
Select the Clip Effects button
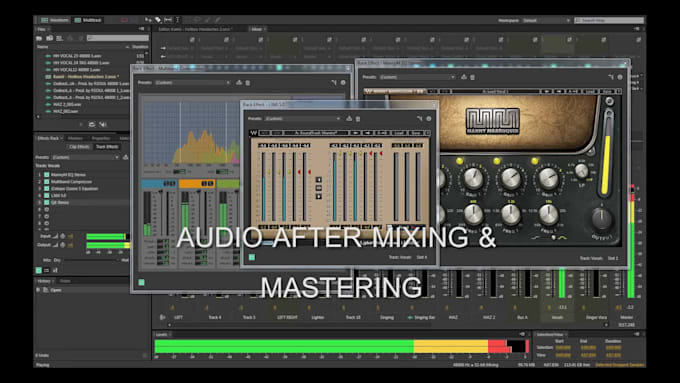pos(79,147)
